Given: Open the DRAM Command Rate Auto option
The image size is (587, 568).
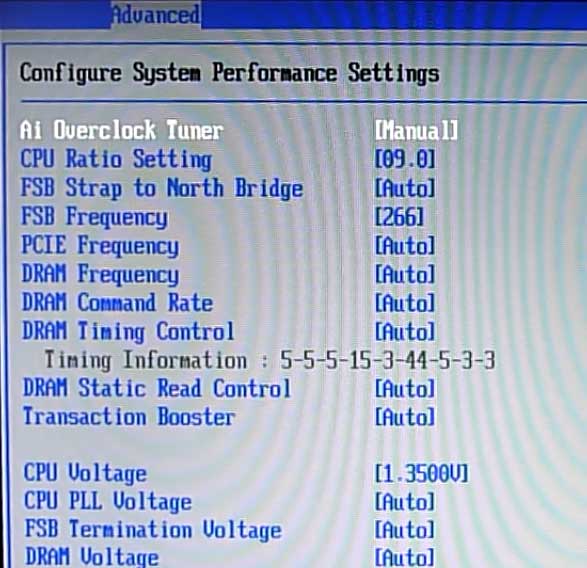Looking at the screenshot, I should coord(405,303).
